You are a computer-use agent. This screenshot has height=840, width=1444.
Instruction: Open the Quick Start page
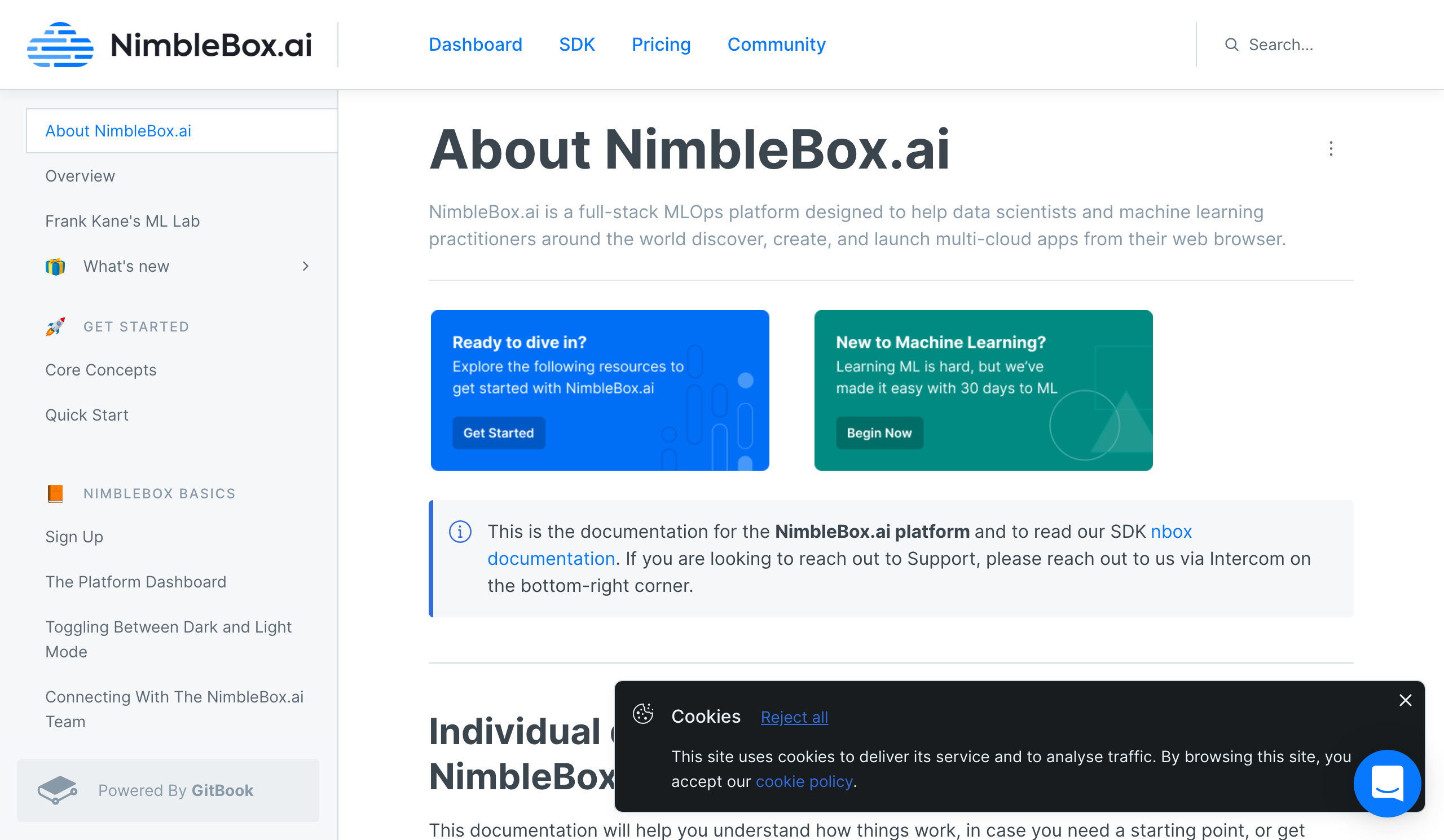point(86,415)
